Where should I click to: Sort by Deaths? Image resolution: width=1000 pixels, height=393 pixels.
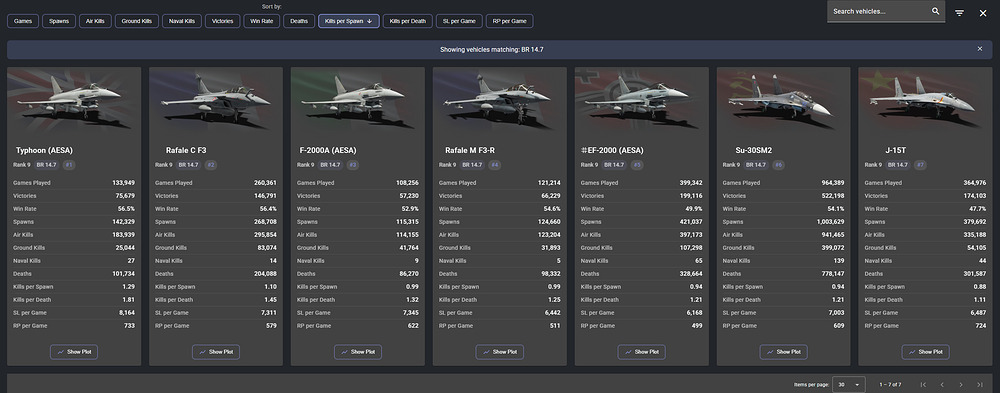(299, 21)
